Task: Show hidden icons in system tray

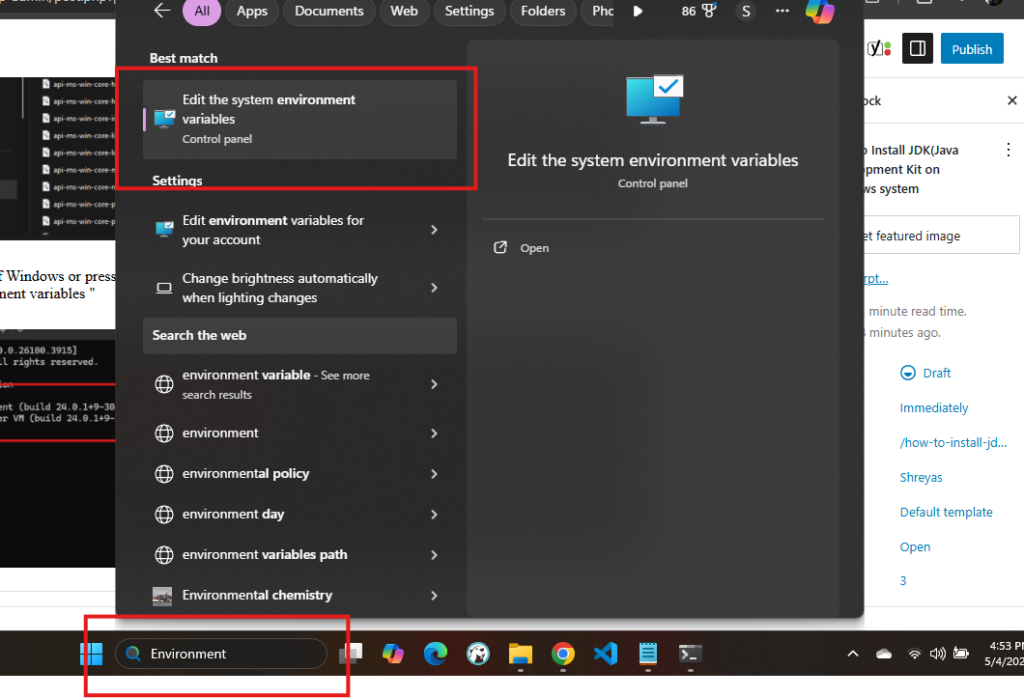Action: point(852,654)
